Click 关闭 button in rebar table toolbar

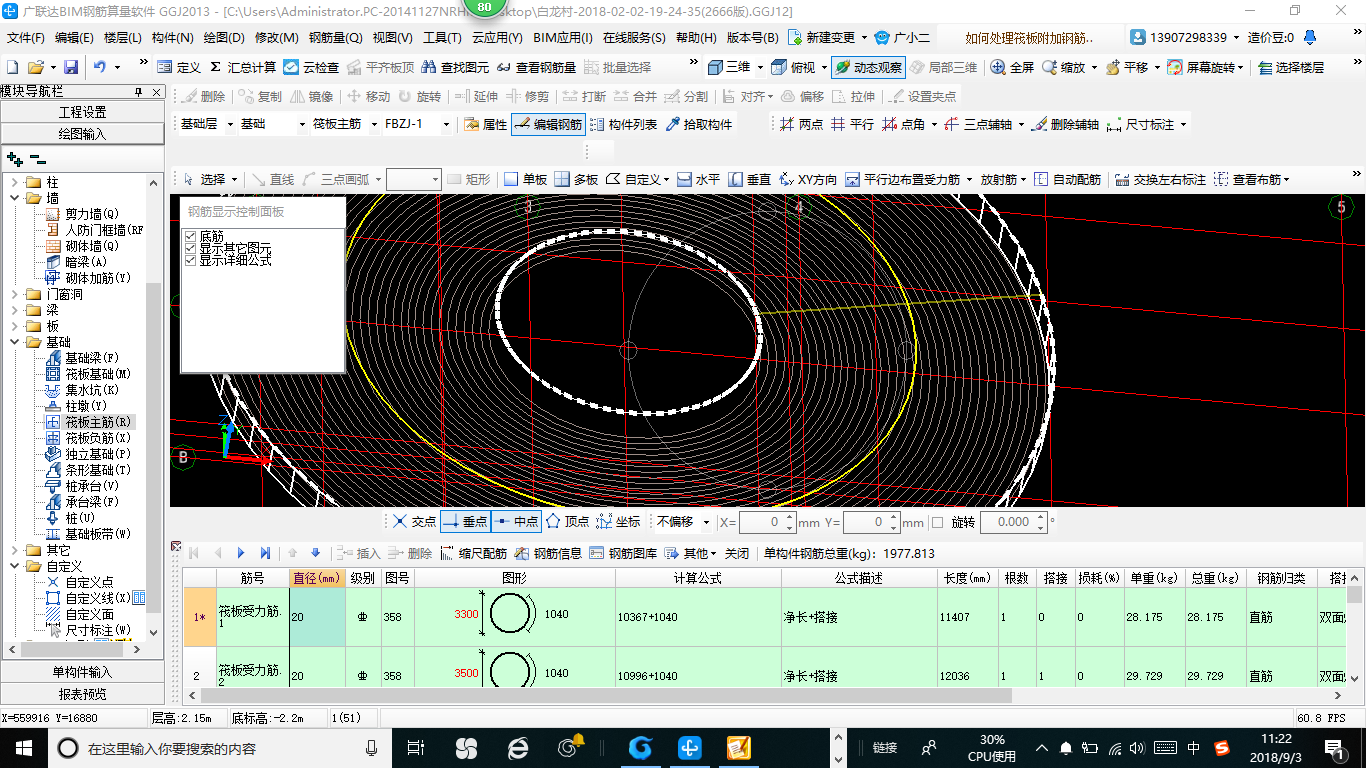(x=737, y=553)
